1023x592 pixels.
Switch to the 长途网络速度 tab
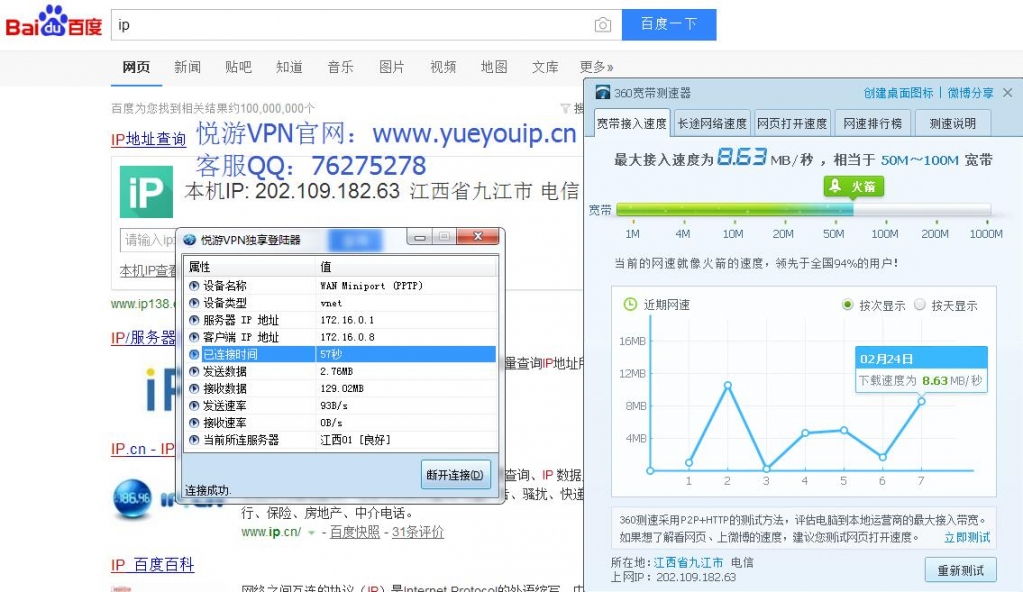(x=712, y=124)
